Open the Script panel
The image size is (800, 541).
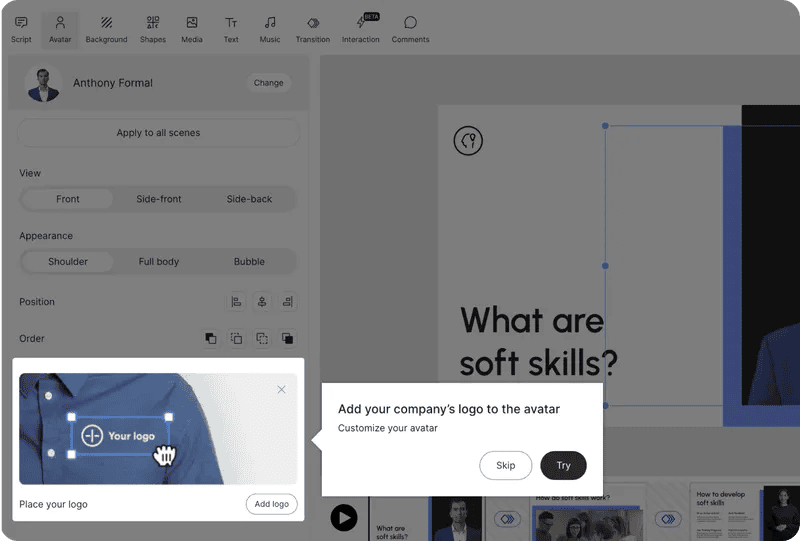[x=21, y=29]
